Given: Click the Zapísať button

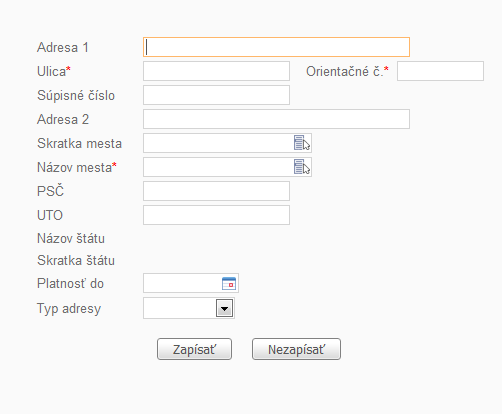Looking at the screenshot, I should coord(194,349).
